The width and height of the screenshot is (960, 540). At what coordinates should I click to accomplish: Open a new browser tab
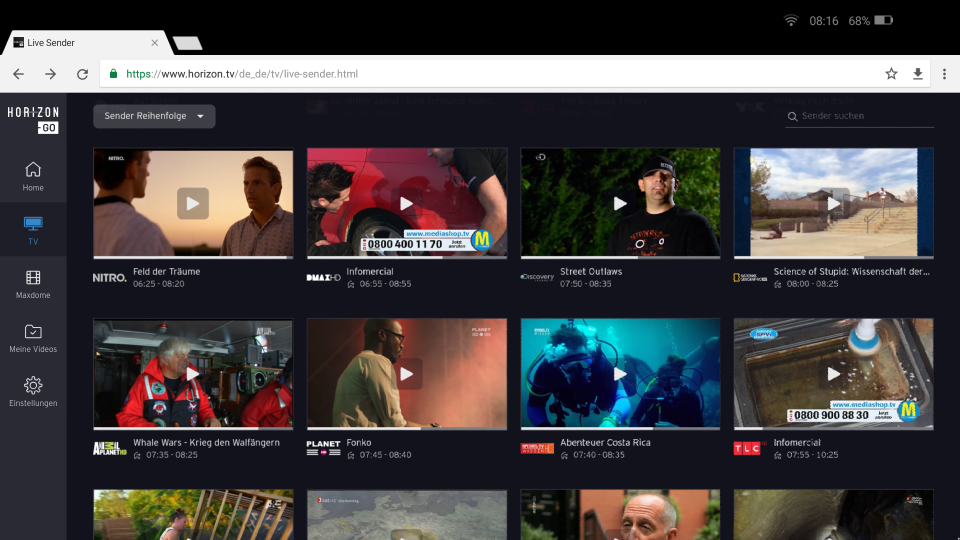(187, 43)
